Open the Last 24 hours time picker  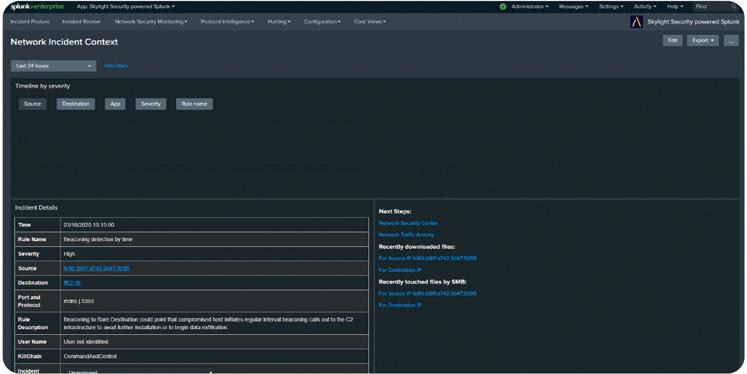point(53,66)
